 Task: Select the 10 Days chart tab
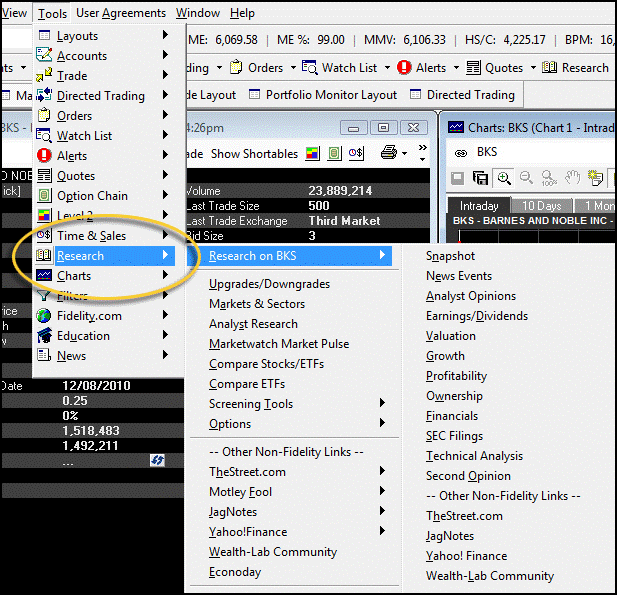pos(541,206)
